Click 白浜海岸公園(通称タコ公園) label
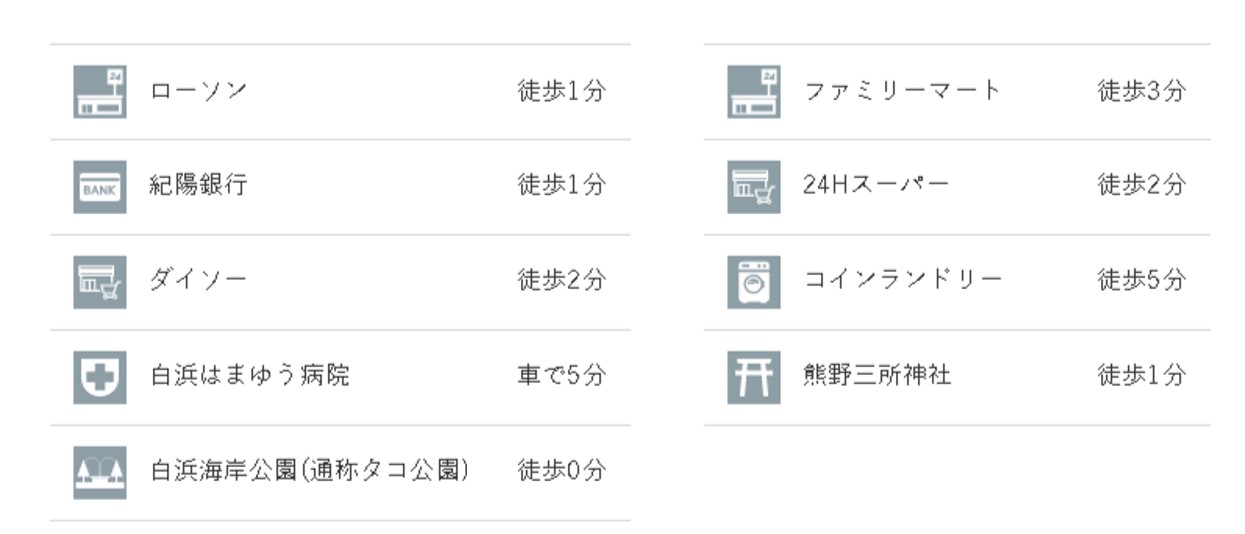 coord(310,471)
